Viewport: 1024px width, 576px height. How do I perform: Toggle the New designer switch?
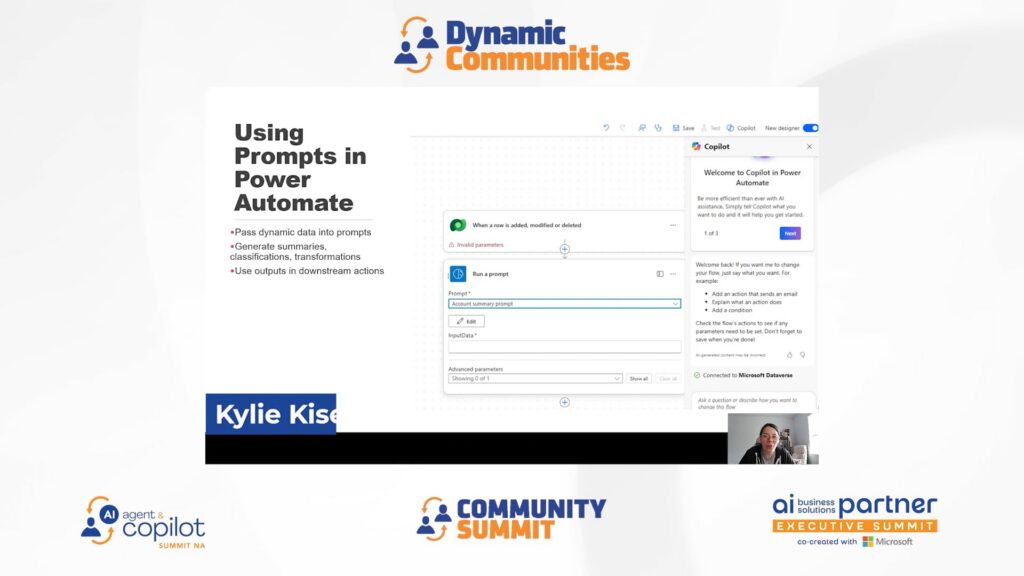coord(810,128)
